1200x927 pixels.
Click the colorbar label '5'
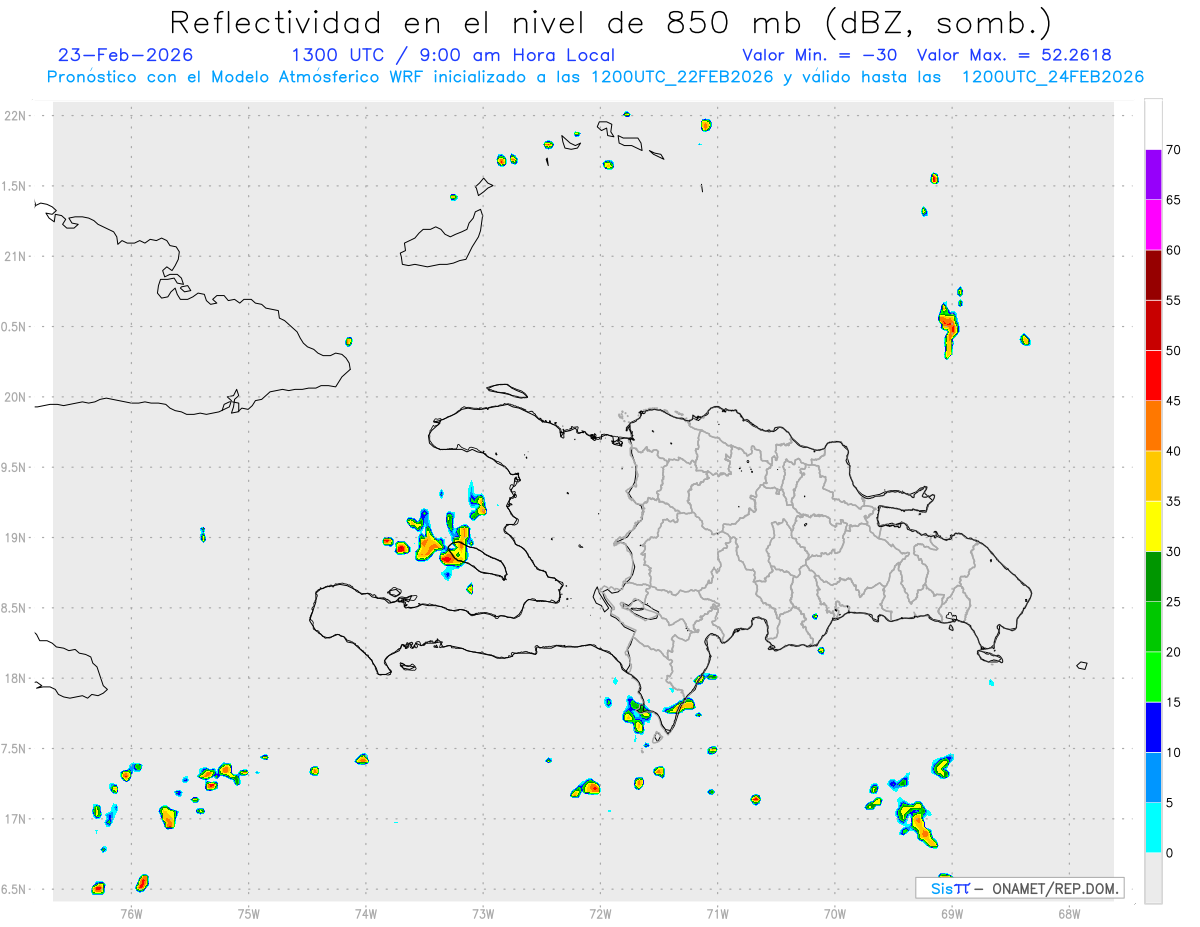(x=1171, y=803)
